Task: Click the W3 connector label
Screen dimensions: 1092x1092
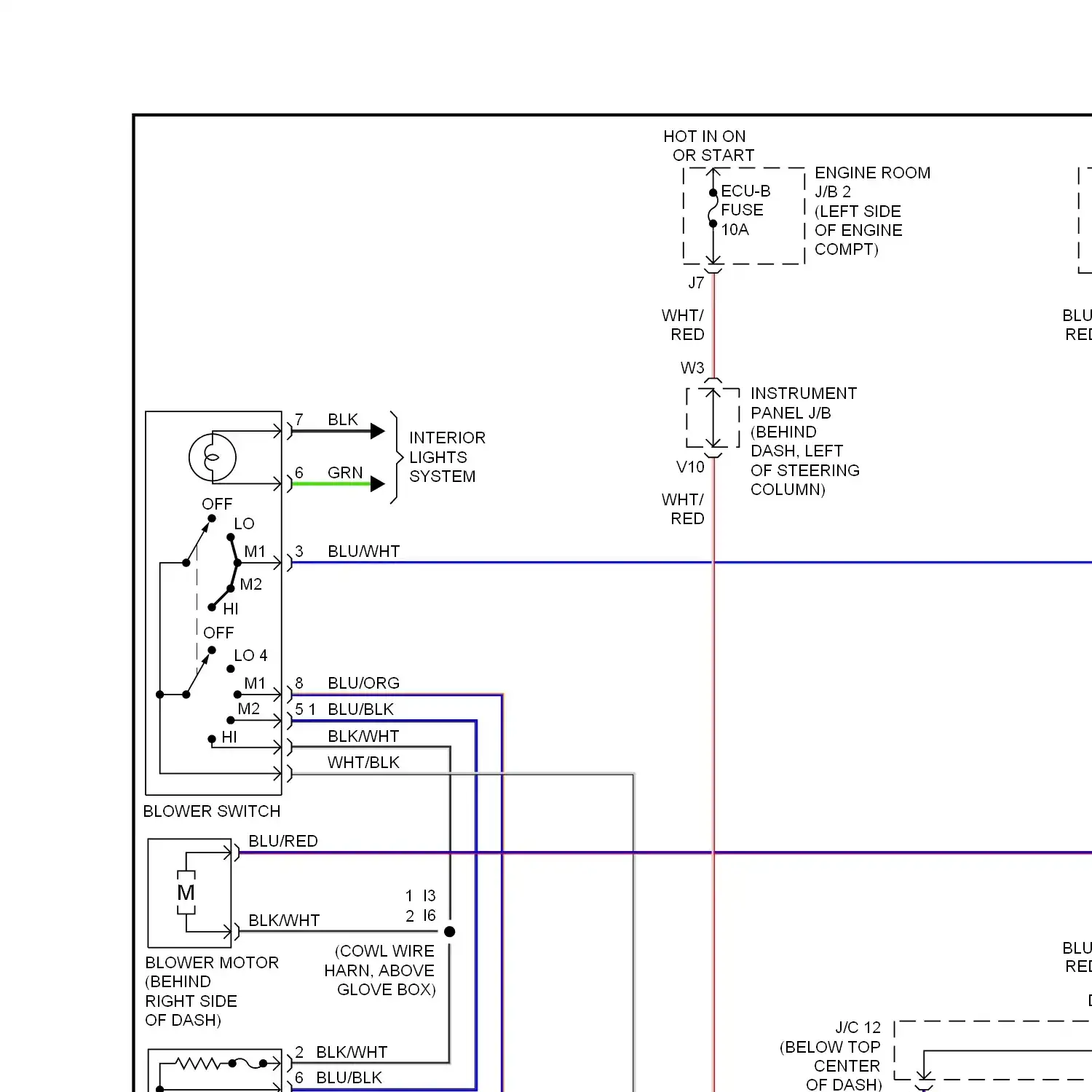Action: (x=692, y=368)
